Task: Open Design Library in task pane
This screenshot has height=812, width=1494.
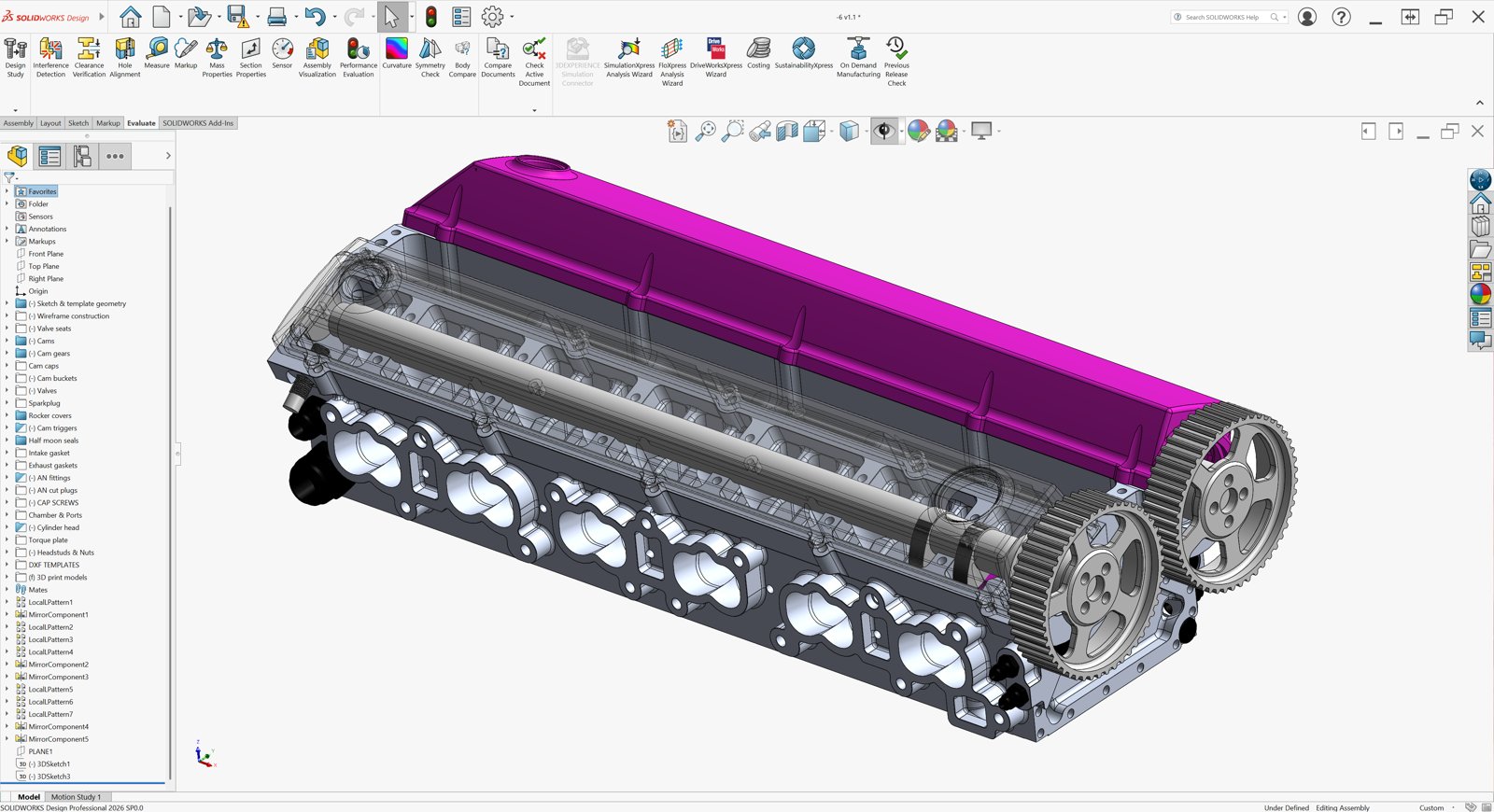Action: coord(1481,226)
